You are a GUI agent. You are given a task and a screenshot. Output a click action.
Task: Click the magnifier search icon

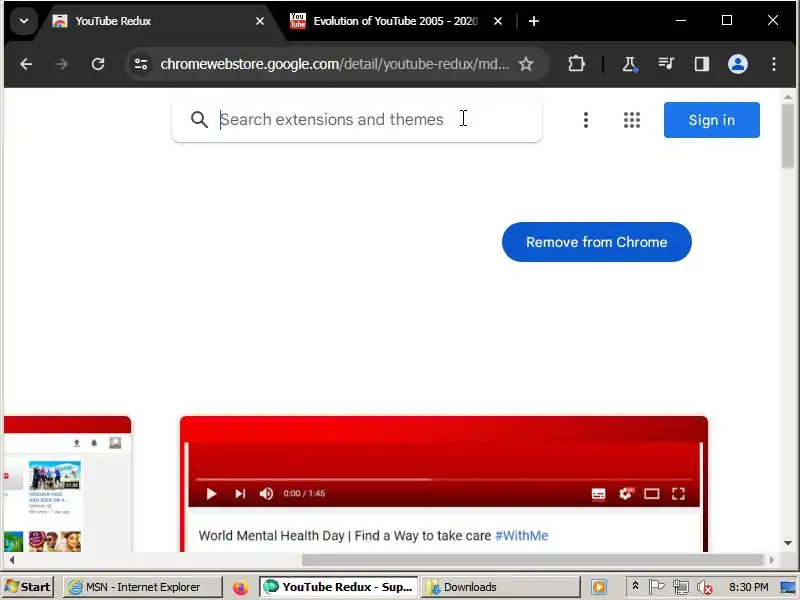click(x=199, y=120)
